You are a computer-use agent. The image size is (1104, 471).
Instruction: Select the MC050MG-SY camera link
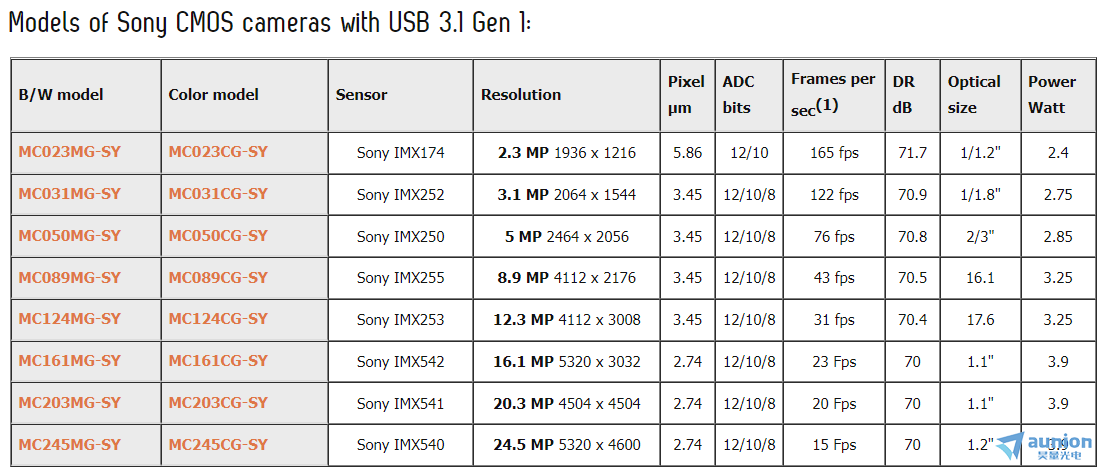coord(70,235)
